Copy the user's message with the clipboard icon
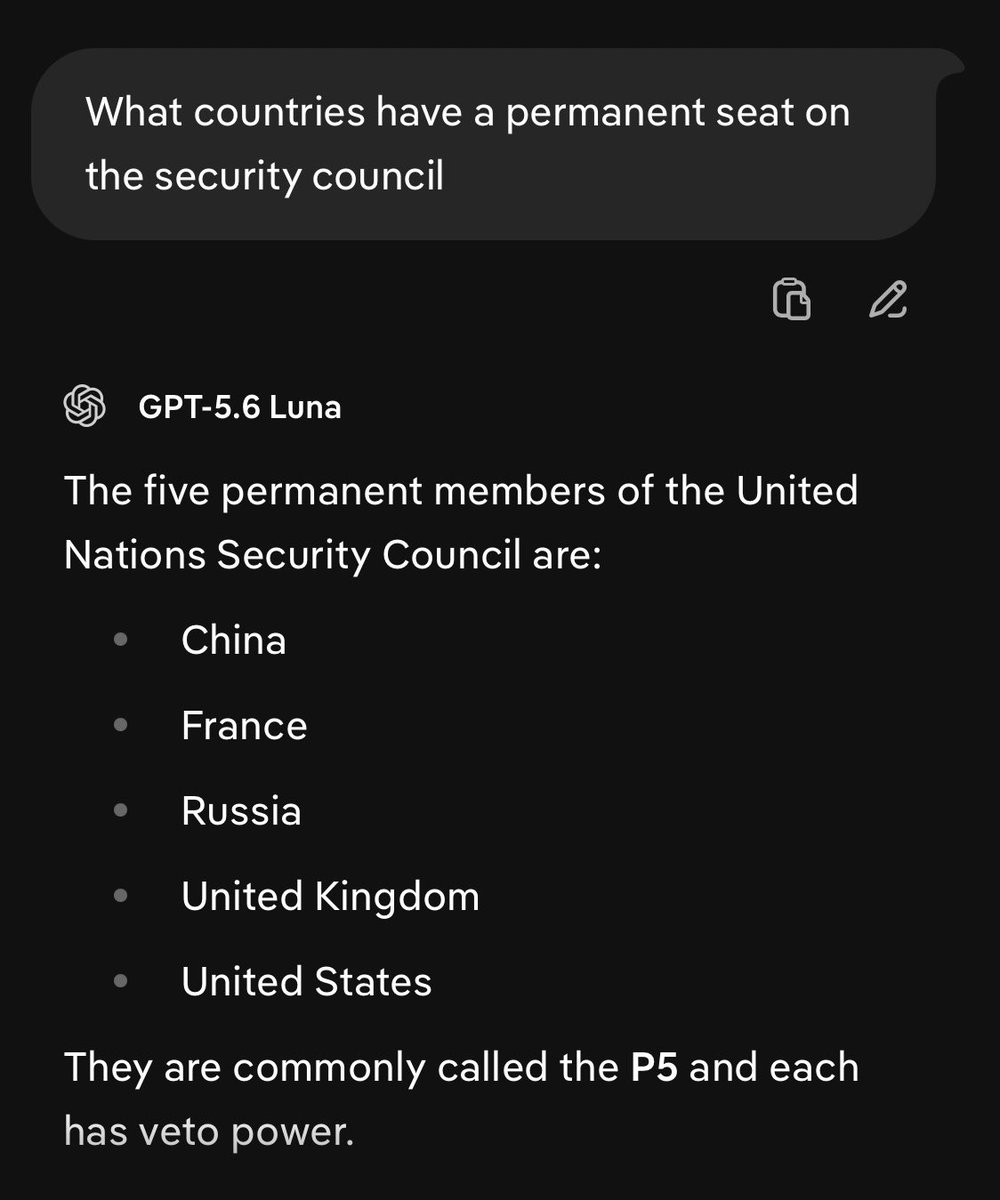Viewport: 1000px width, 1200px height. click(x=791, y=299)
